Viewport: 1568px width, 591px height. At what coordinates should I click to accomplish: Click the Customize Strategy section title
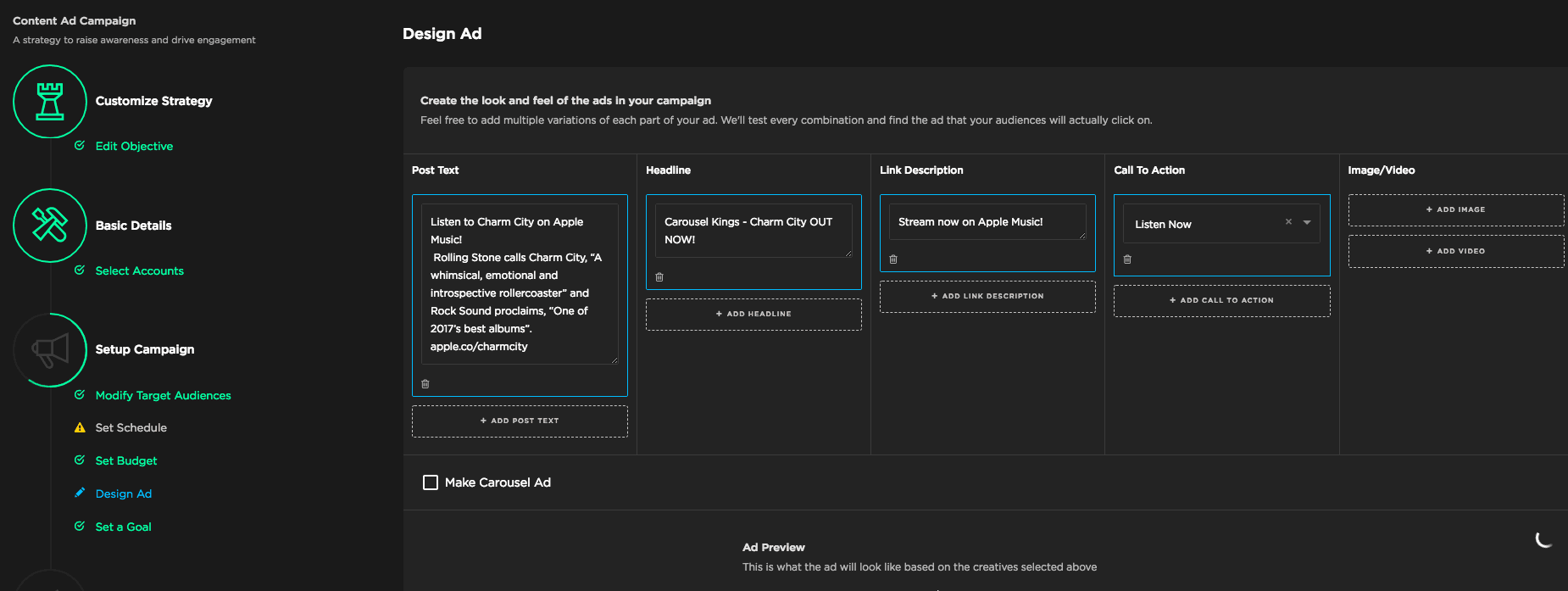pyautogui.click(x=154, y=101)
